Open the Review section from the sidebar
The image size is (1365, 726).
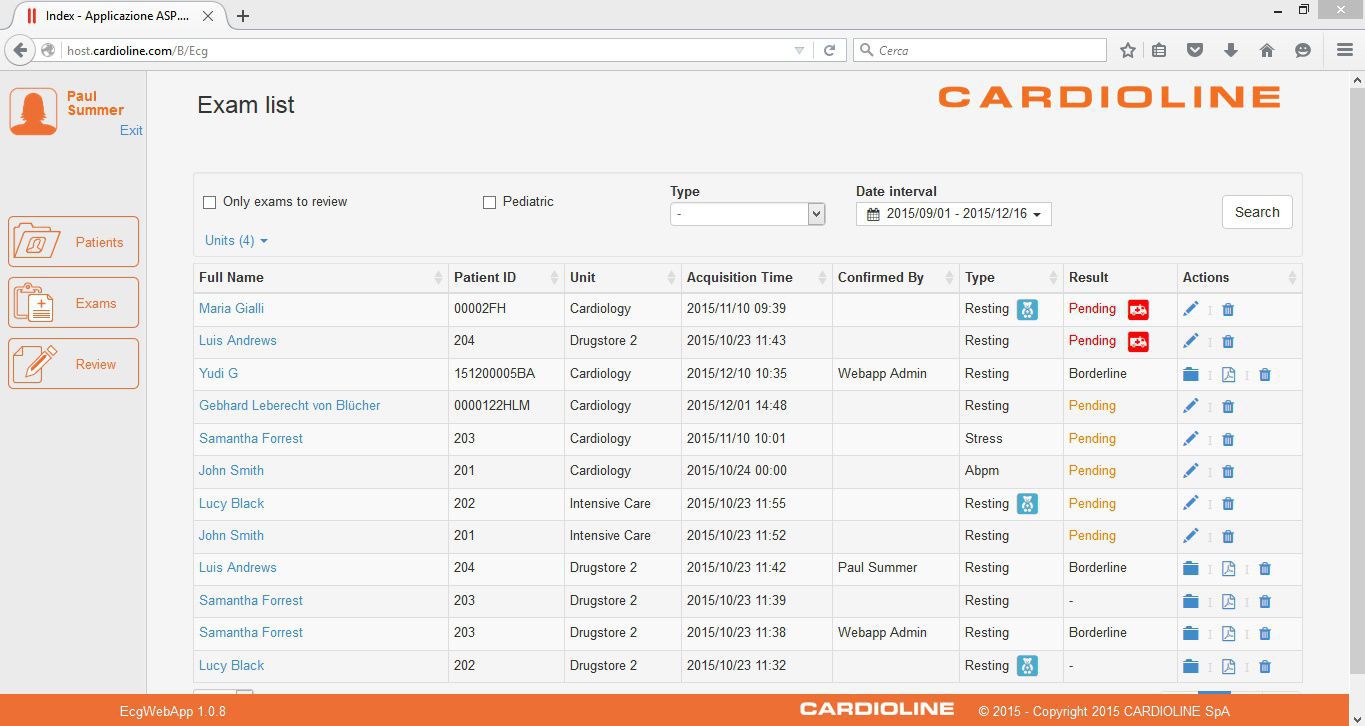[x=73, y=363]
